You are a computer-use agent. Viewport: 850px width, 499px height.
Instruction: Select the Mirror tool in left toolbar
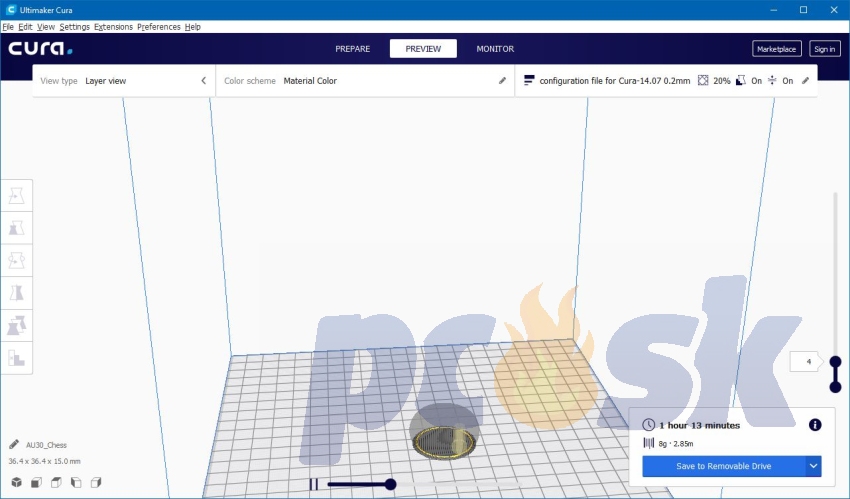[x=17, y=293]
